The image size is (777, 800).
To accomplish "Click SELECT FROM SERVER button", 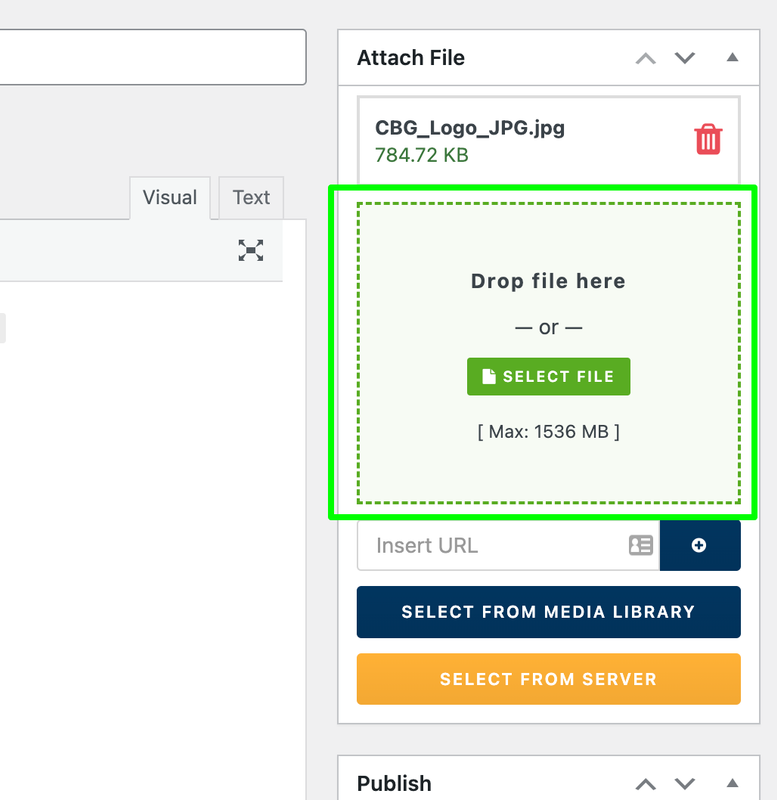I will (x=548, y=679).
